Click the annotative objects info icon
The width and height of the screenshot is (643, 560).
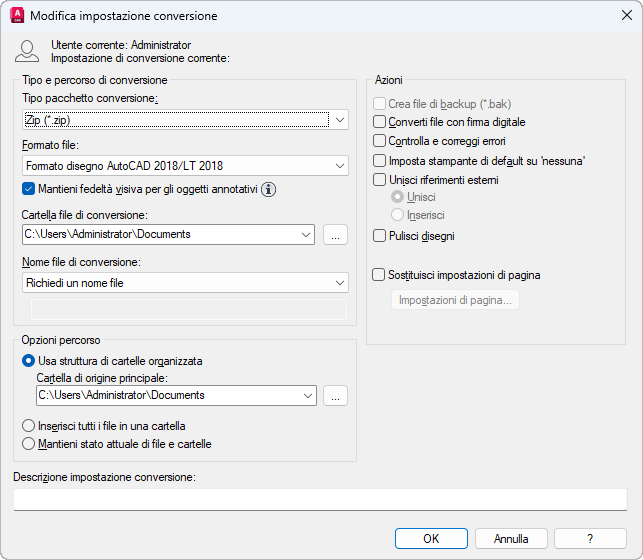[268, 188]
